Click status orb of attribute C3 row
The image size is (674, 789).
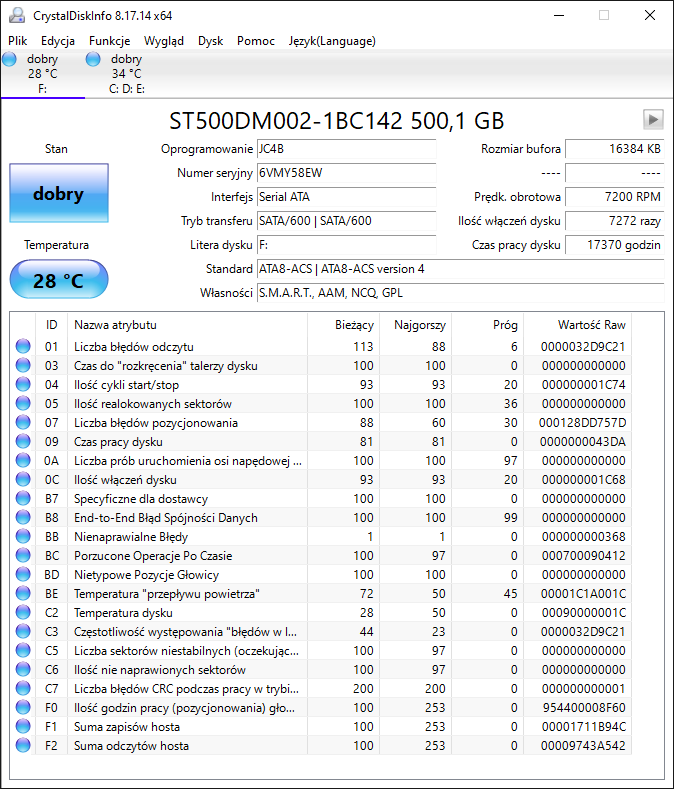coord(23,632)
